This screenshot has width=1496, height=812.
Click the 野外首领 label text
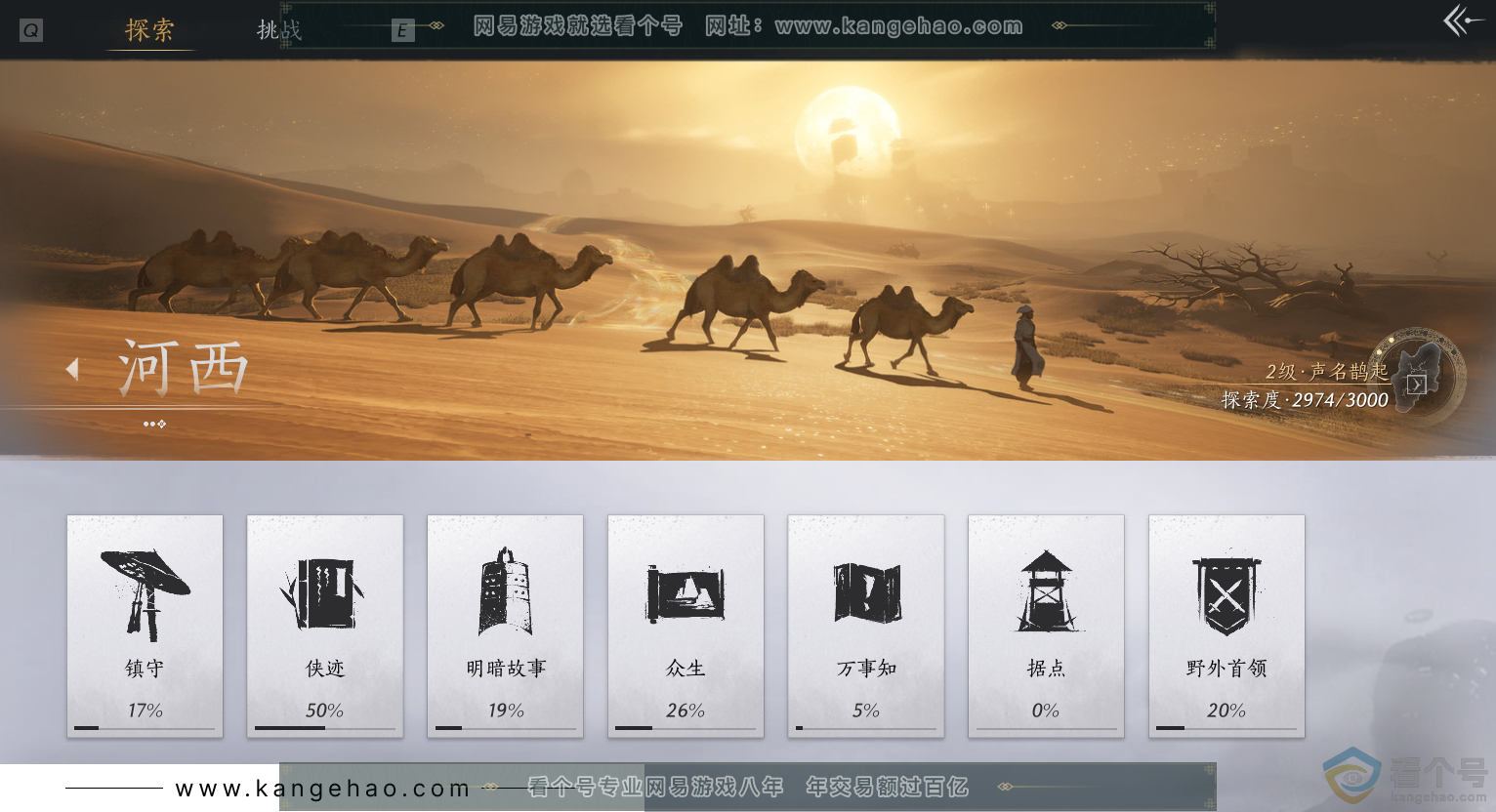tap(1226, 669)
